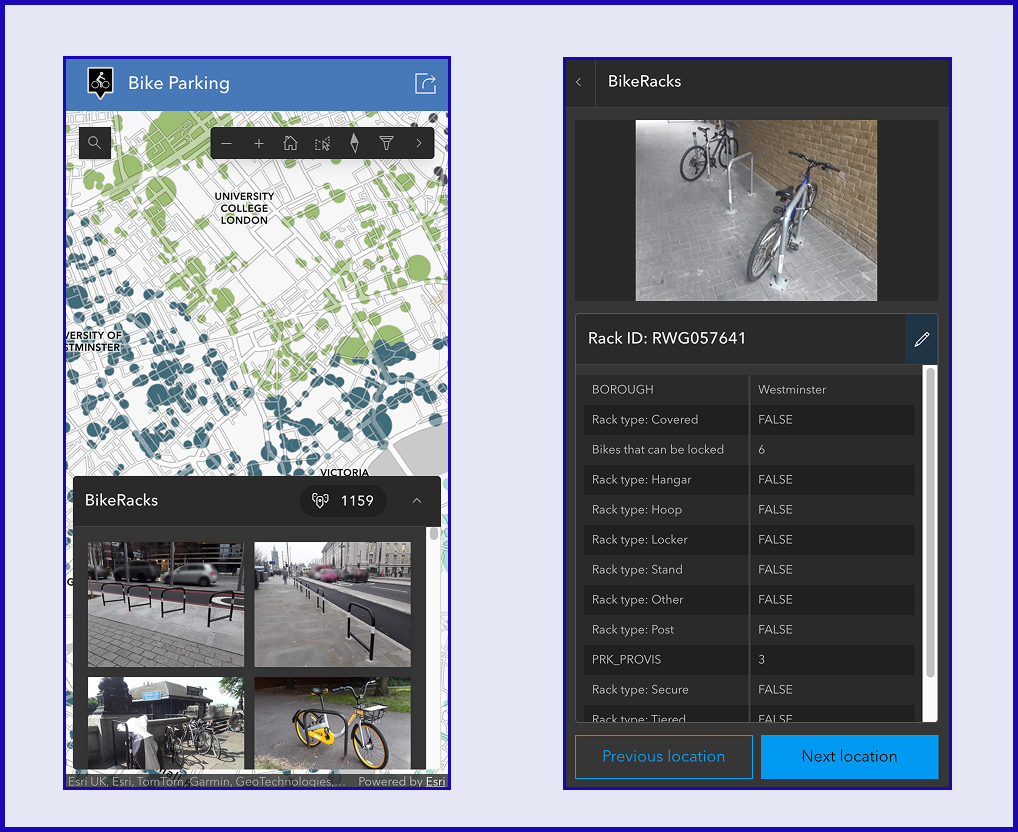This screenshot has height=832, width=1018.
Task: Click the zoom in icon
Action: pos(258,142)
